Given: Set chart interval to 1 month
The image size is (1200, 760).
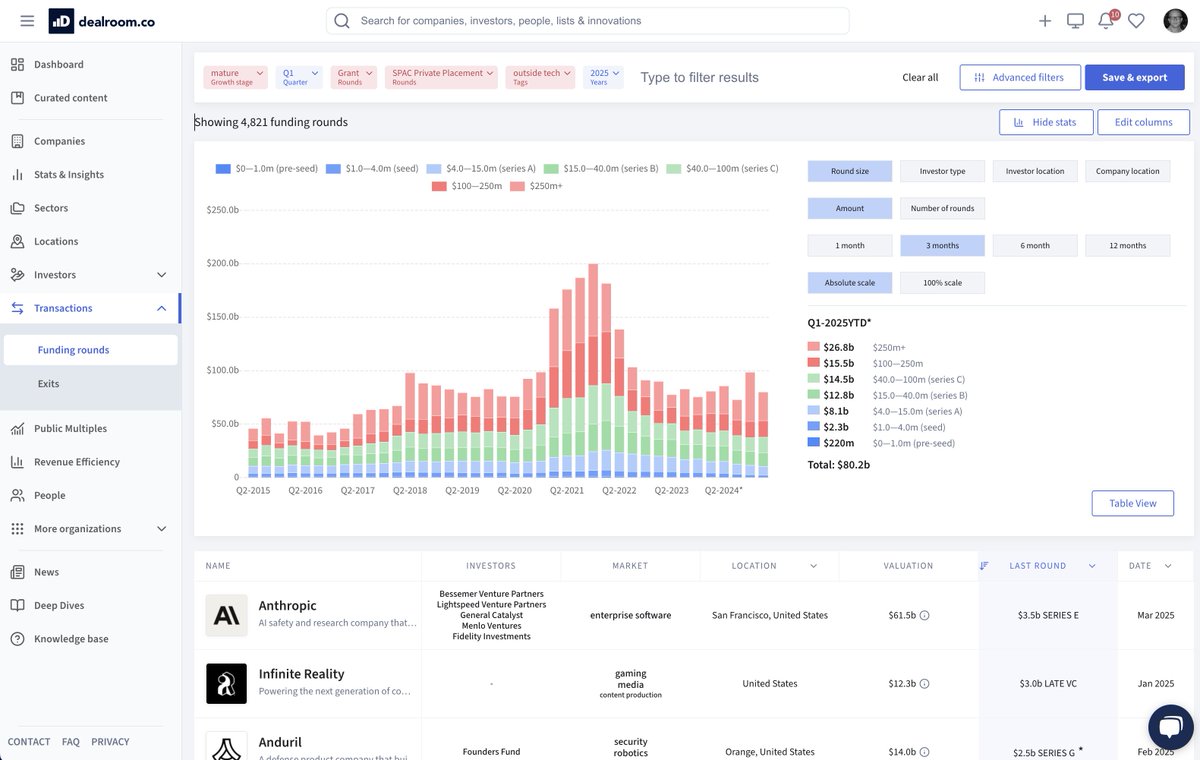Looking at the screenshot, I should pos(850,245).
